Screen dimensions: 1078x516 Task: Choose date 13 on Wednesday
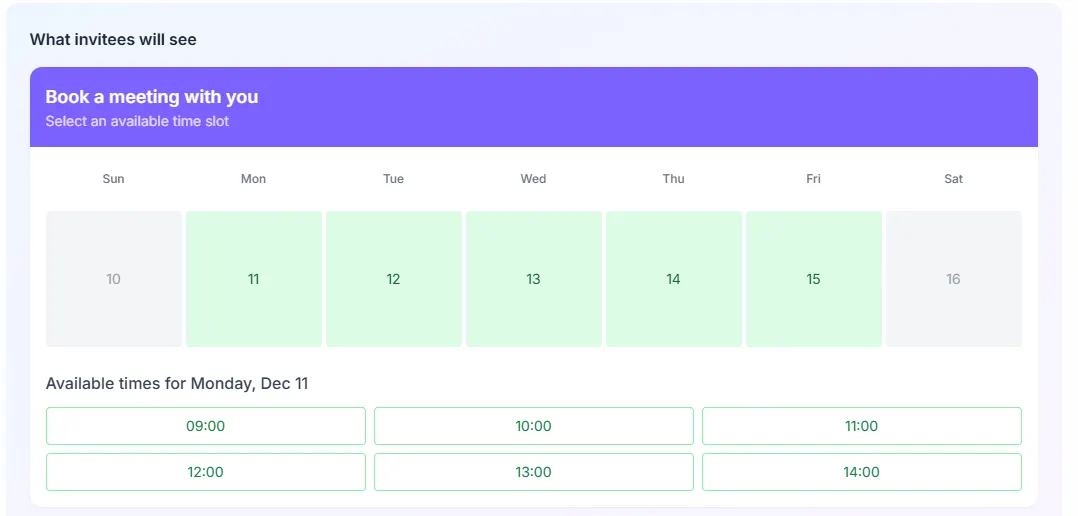click(534, 279)
